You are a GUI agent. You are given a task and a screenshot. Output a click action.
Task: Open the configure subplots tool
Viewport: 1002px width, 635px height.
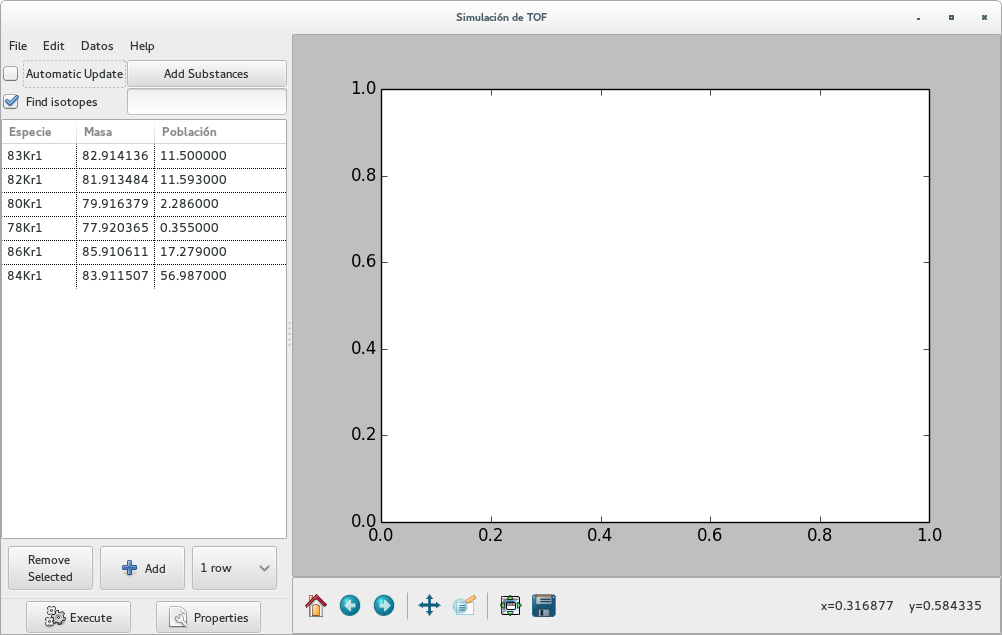click(x=510, y=606)
